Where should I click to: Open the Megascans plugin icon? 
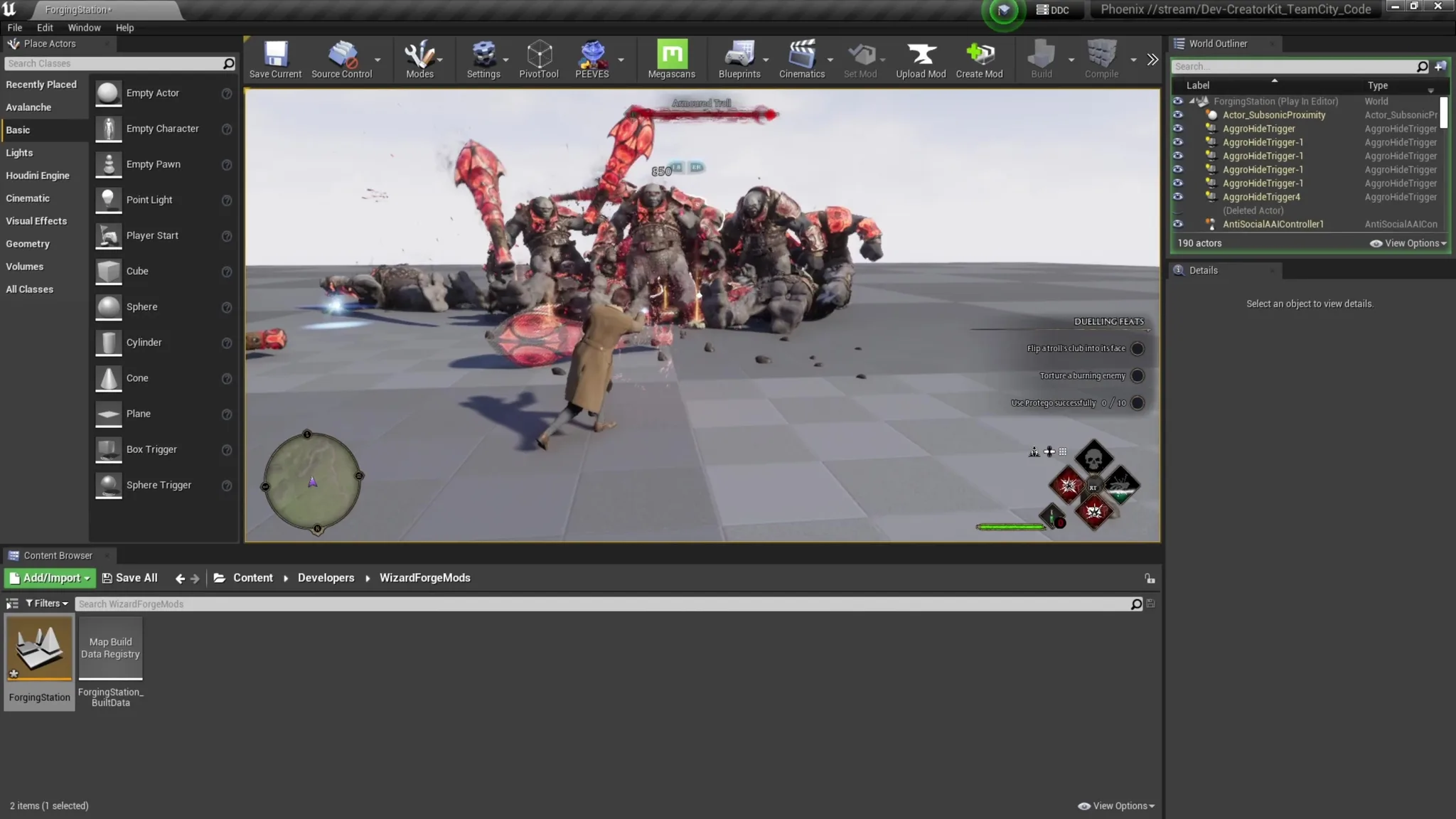tap(672, 60)
